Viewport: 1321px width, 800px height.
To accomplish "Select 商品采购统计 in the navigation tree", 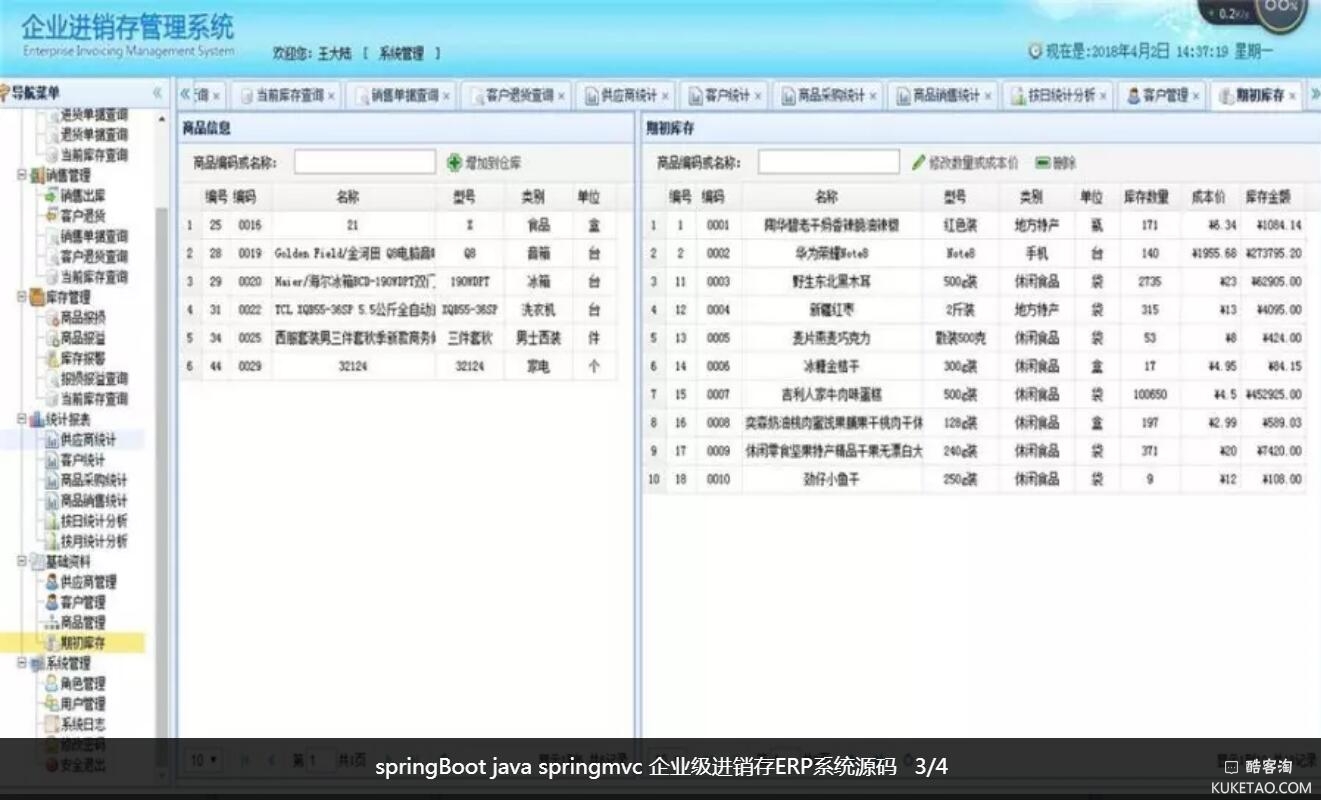I will pos(93,480).
